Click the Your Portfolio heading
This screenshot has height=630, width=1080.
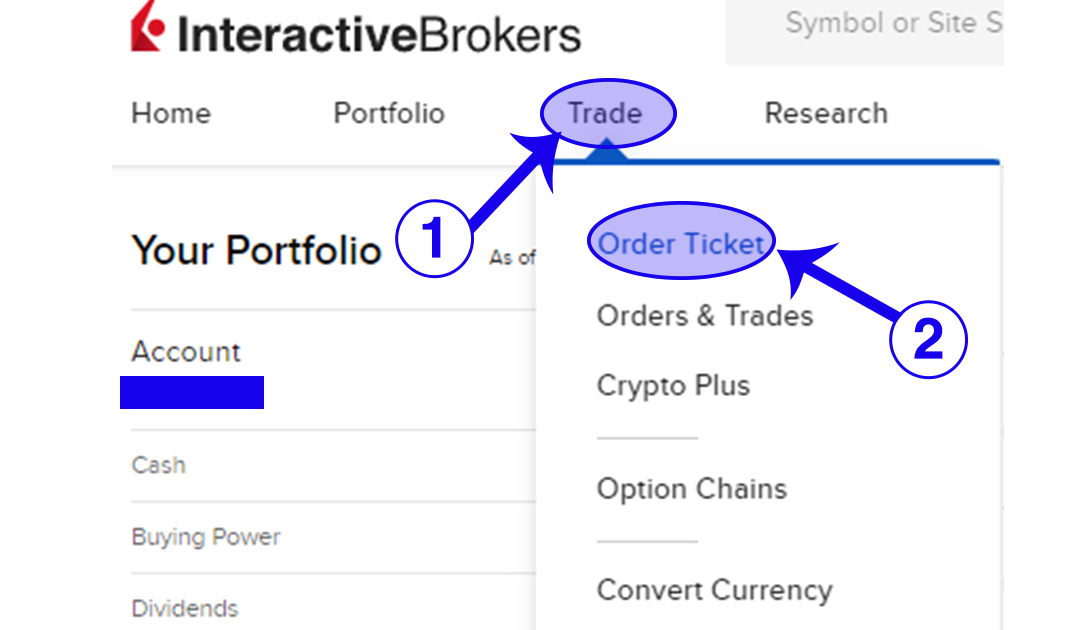[x=256, y=250]
